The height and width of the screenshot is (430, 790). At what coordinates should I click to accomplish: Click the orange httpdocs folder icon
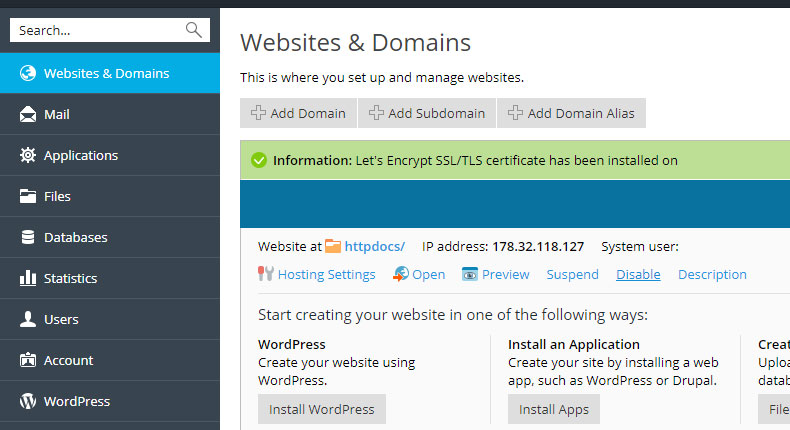[x=333, y=246]
